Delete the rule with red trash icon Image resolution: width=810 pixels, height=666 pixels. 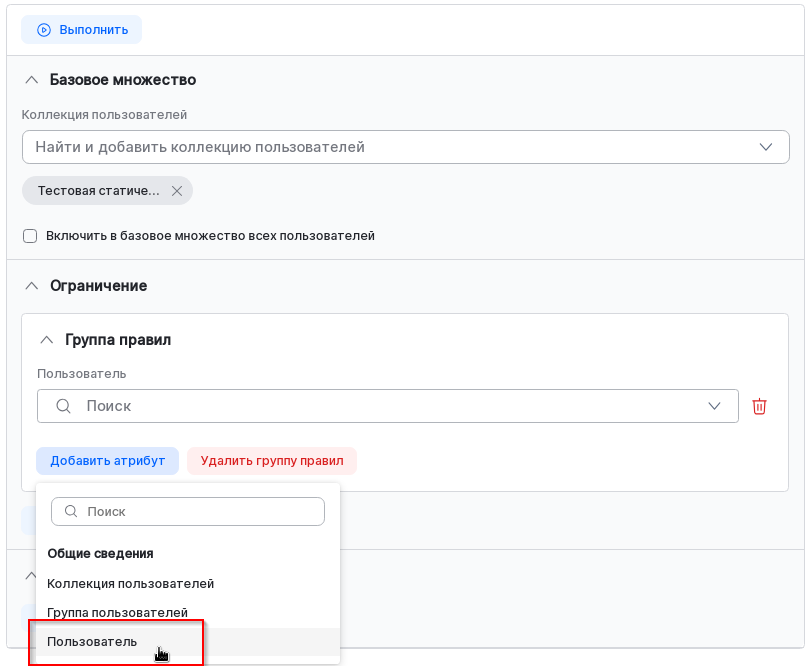(760, 406)
